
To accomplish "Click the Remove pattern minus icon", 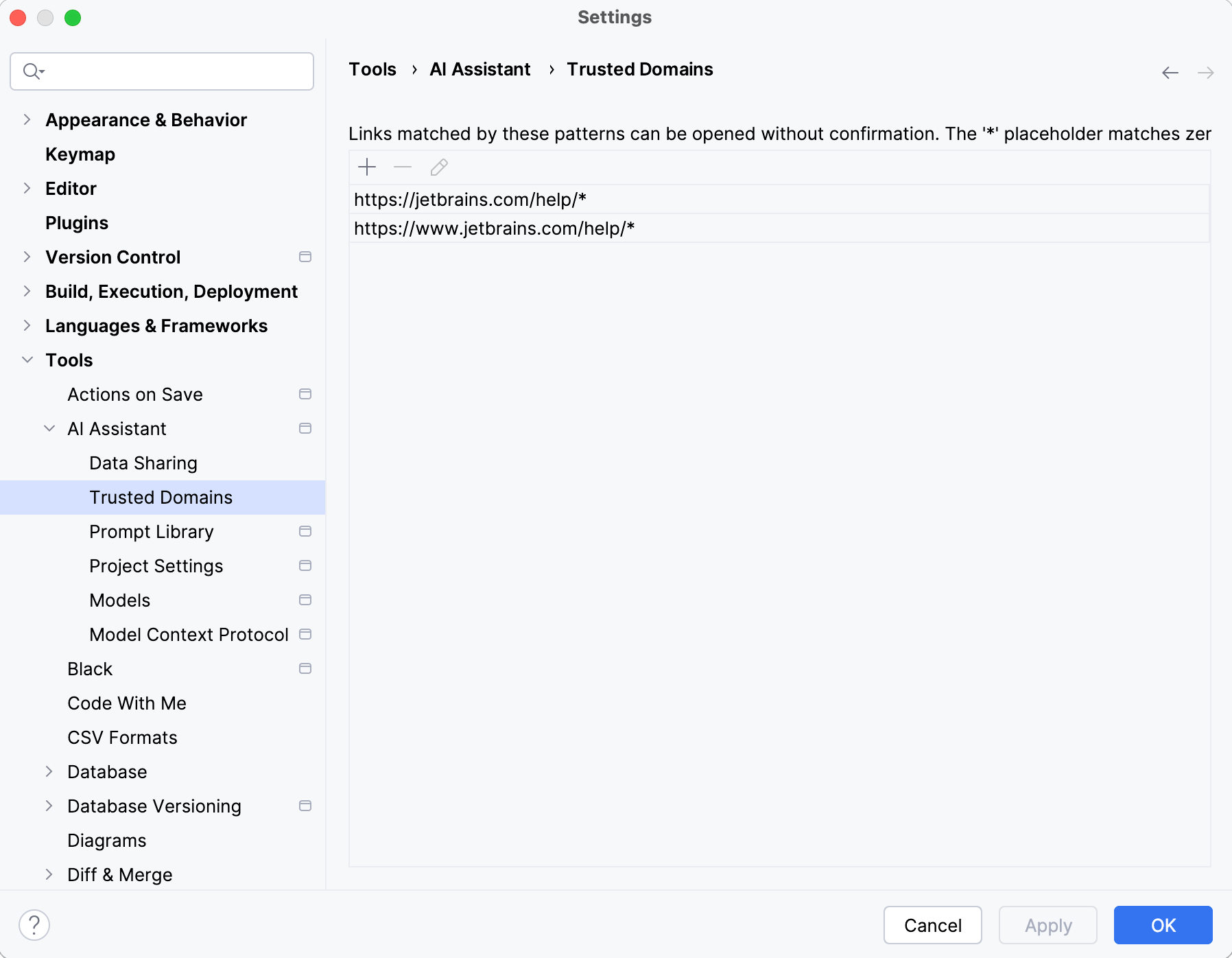I will pos(403,167).
